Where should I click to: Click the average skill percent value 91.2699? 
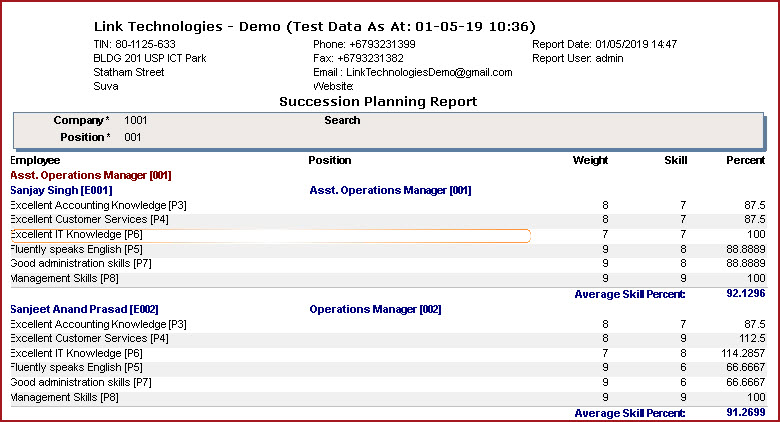pos(743,413)
